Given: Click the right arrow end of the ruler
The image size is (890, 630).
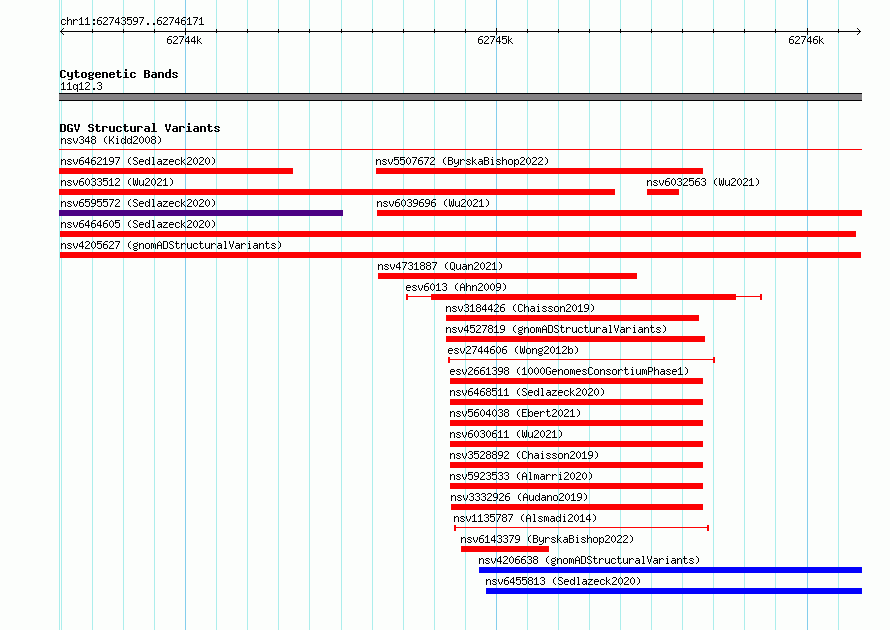Looking at the screenshot, I should point(859,31).
